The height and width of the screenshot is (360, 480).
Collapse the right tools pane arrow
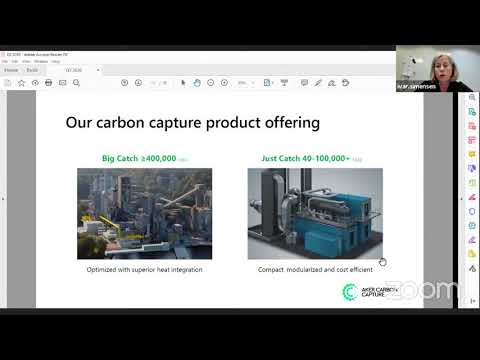462,199
